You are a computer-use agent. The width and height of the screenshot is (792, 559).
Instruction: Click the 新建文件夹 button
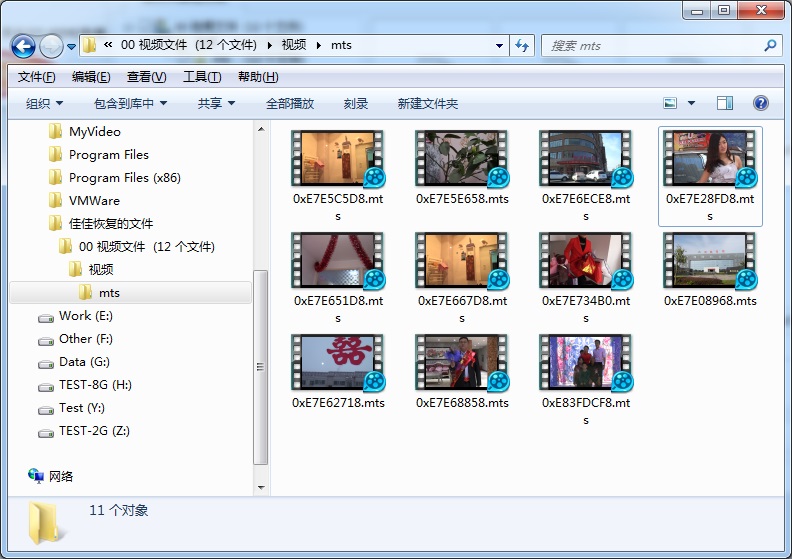[427, 103]
